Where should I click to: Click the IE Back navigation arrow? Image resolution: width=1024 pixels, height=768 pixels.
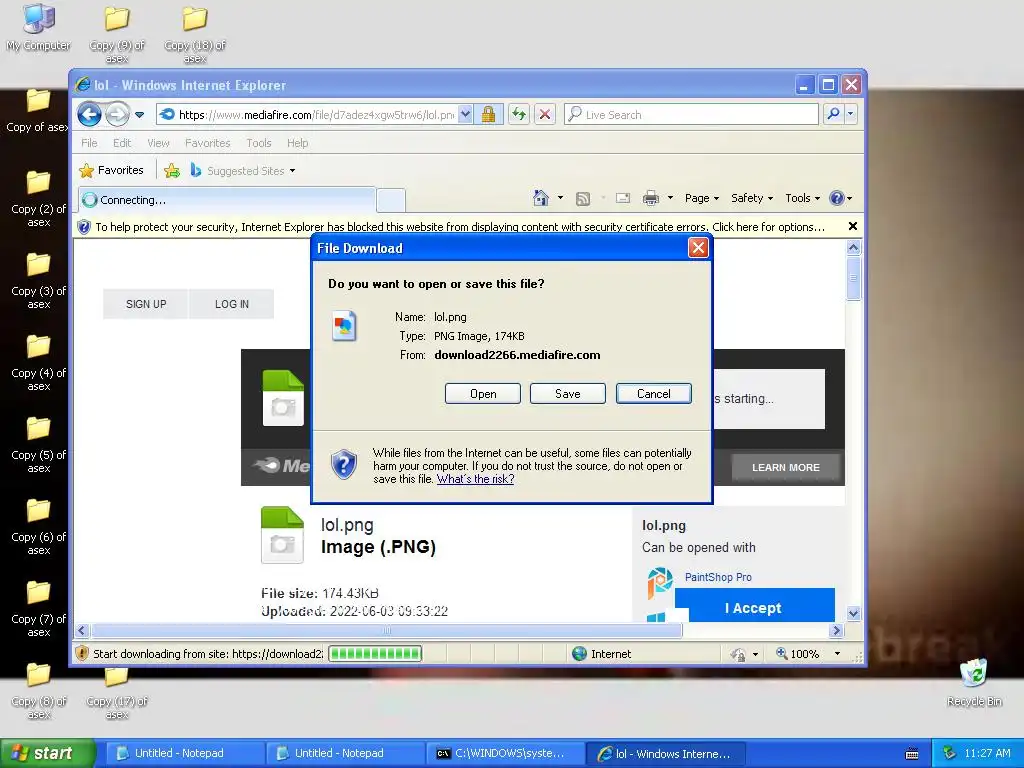89,114
